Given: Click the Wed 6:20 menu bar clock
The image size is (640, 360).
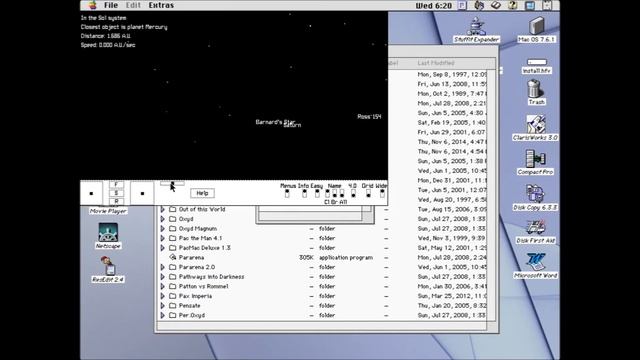Looking at the screenshot, I should pos(433,6).
